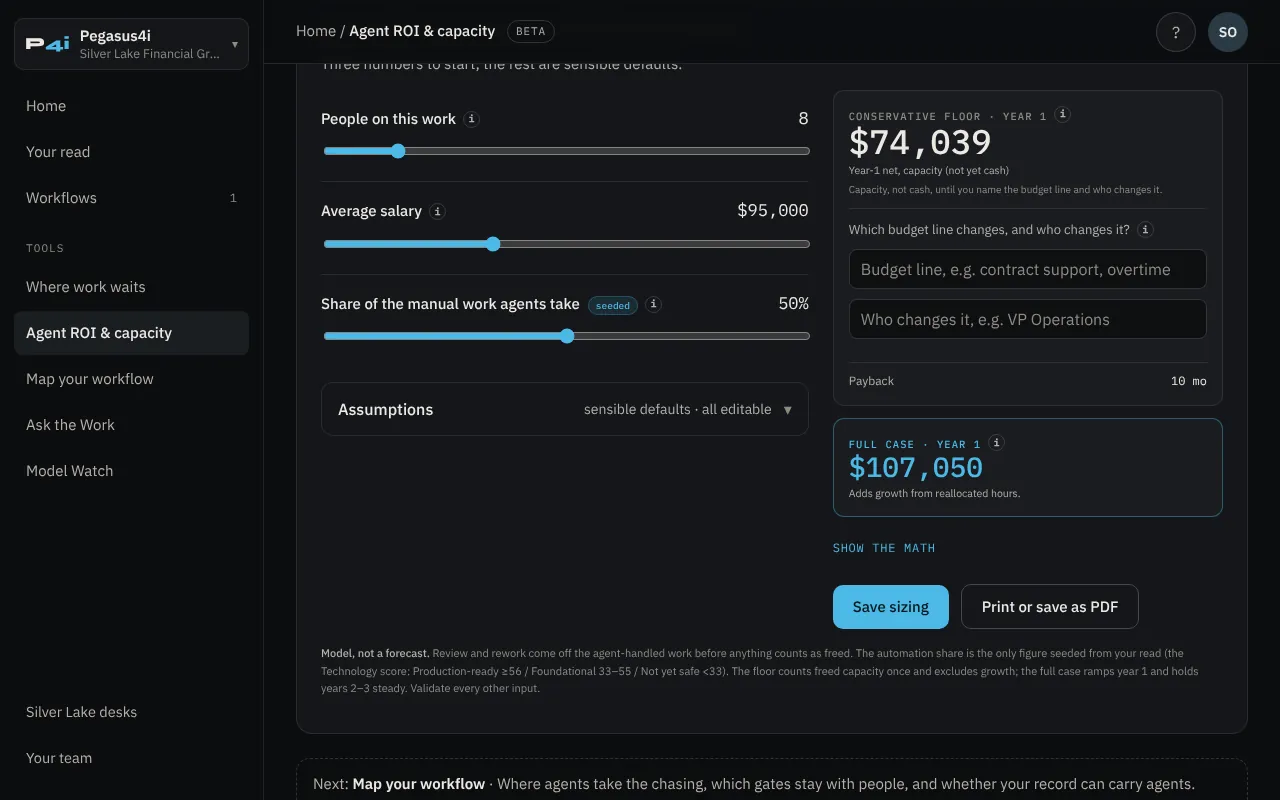This screenshot has width=1280, height=800.
Task: Click the manual work share slider handle
Action: tap(567, 336)
